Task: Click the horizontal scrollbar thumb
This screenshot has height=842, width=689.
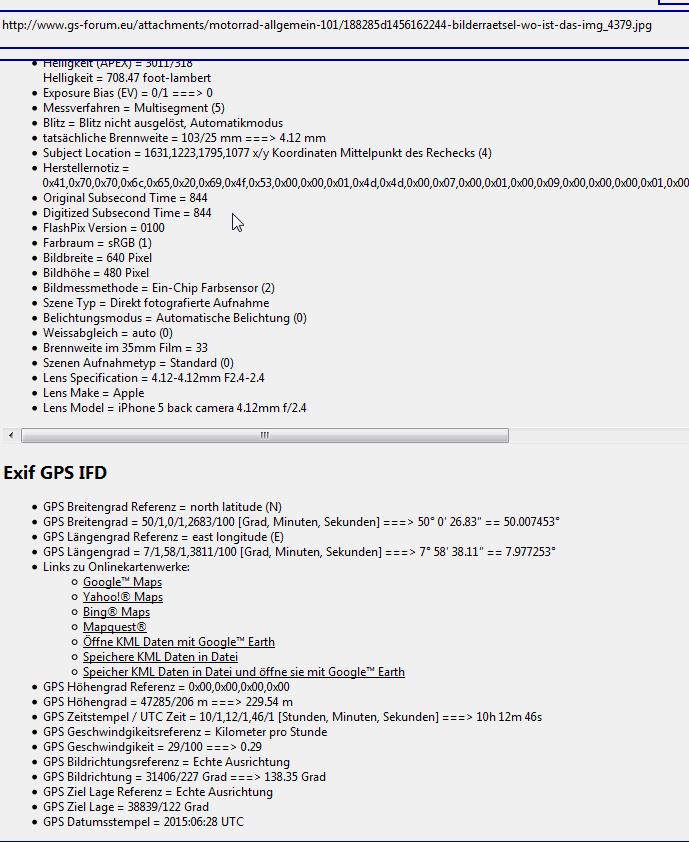Action: coord(265,435)
